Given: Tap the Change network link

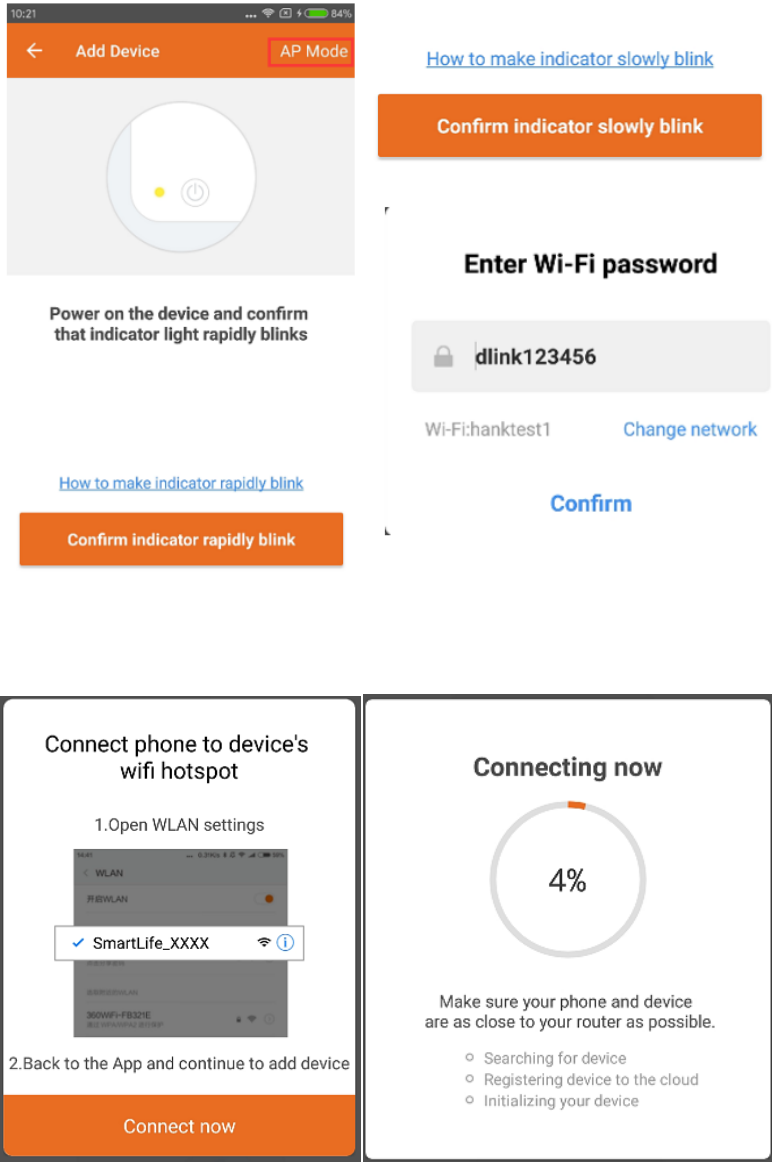Looking at the screenshot, I should pyautogui.click(x=690, y=429).
